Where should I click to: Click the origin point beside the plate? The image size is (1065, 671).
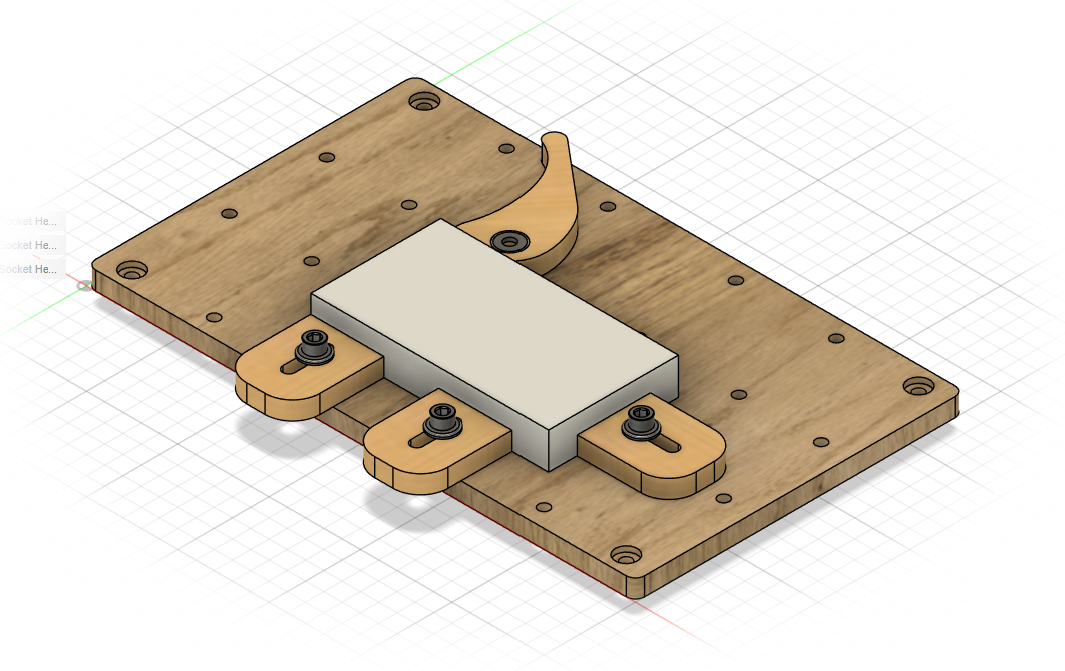coord(84,285)
